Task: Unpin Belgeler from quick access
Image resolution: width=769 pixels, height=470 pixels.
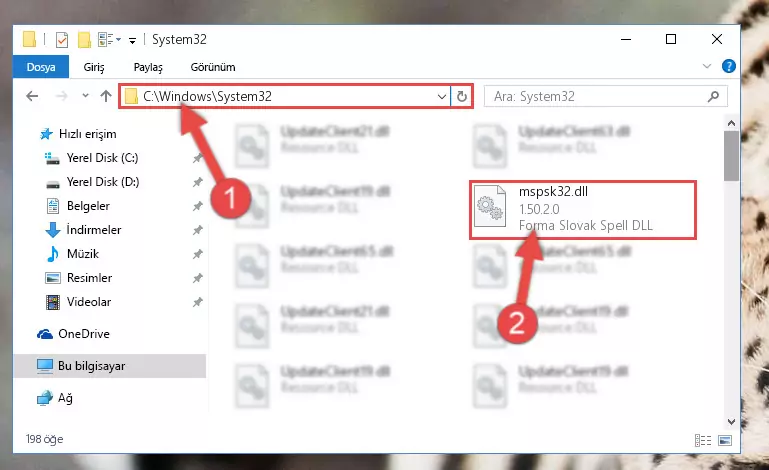Action: click(198, 206)
